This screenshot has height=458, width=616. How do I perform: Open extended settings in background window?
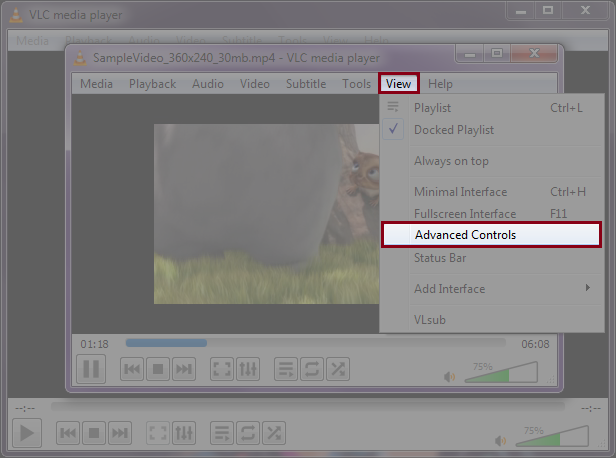point(184,433)
